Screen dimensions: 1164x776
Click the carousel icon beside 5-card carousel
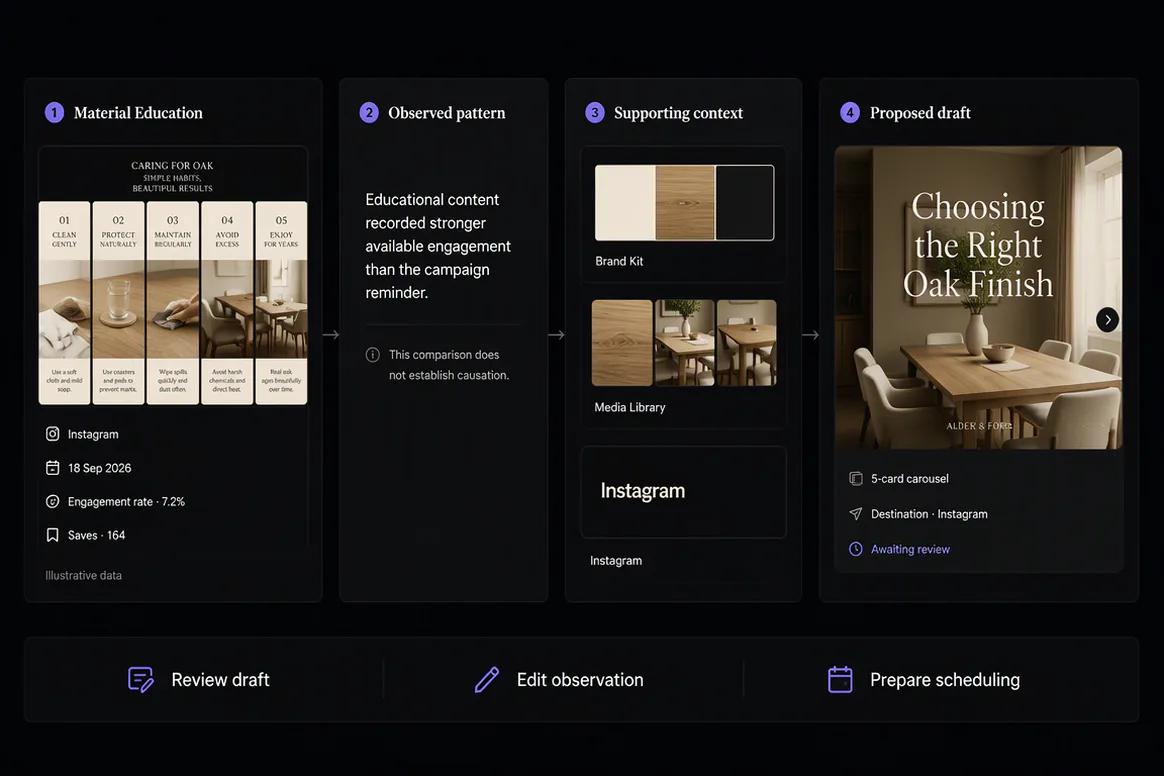[856, 478]
